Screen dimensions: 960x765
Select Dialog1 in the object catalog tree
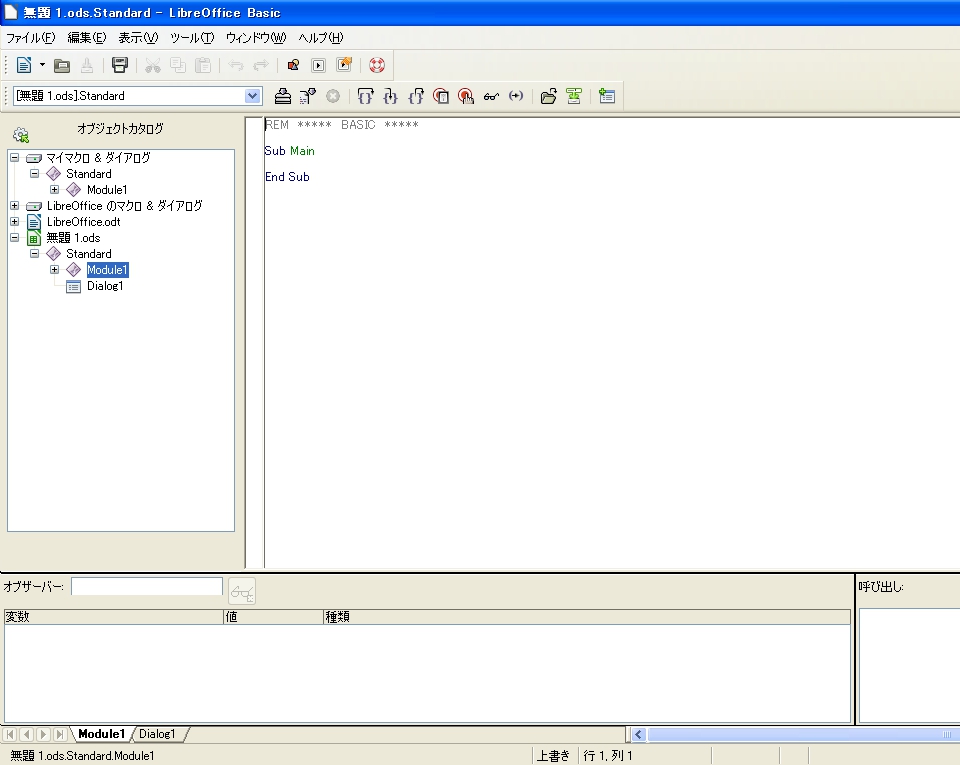point(104,286)
